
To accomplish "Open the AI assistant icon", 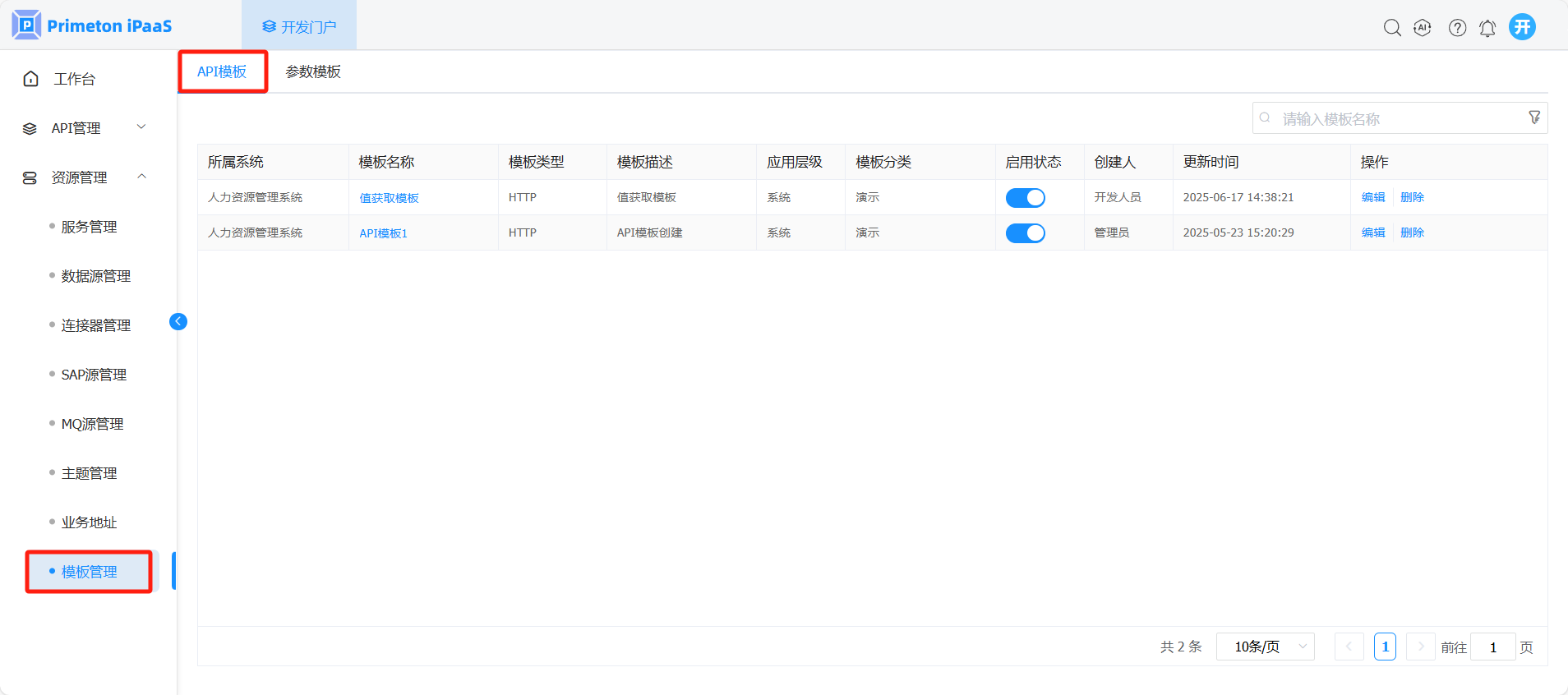I will pyautogui.click(x=1423, y=28).
